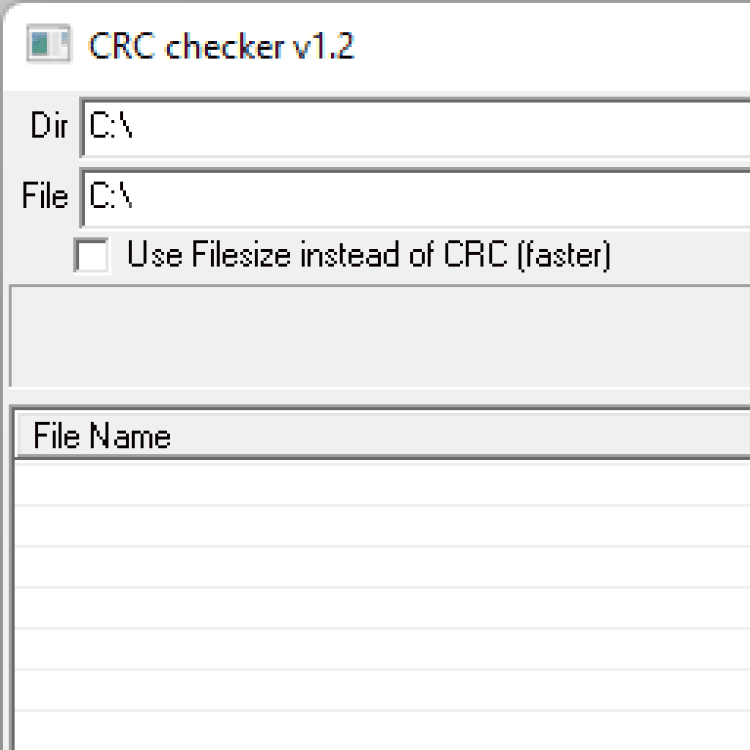Sort by the File Name column header
750x750 pixels.
coord(102,436)
